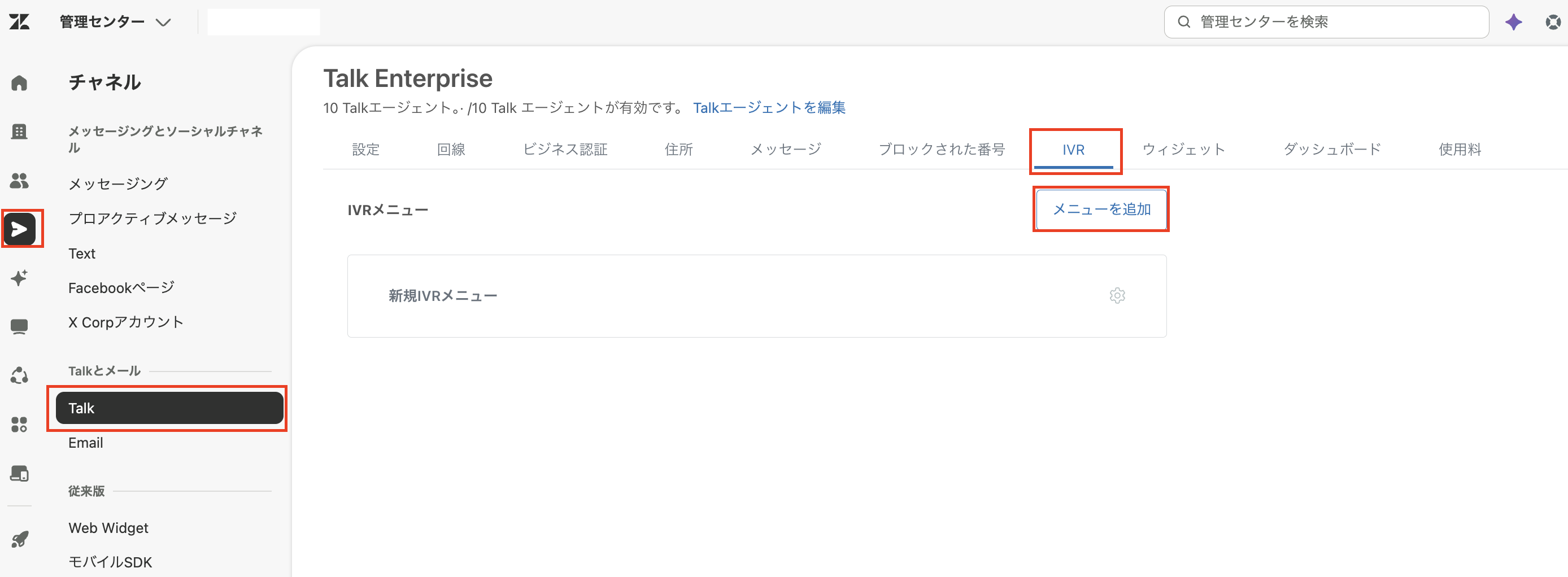
Task: Open the People icon in sidebar
Action: (19, 180)
